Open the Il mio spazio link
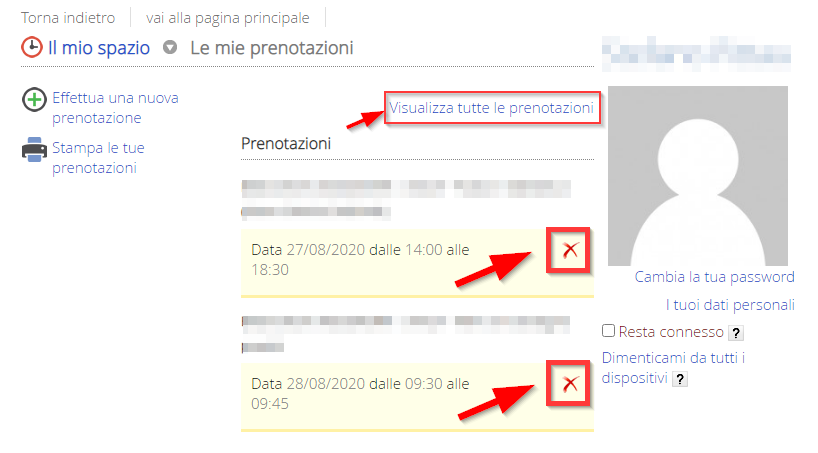Screen dimensions: 818x453 [x=99, y=48]
